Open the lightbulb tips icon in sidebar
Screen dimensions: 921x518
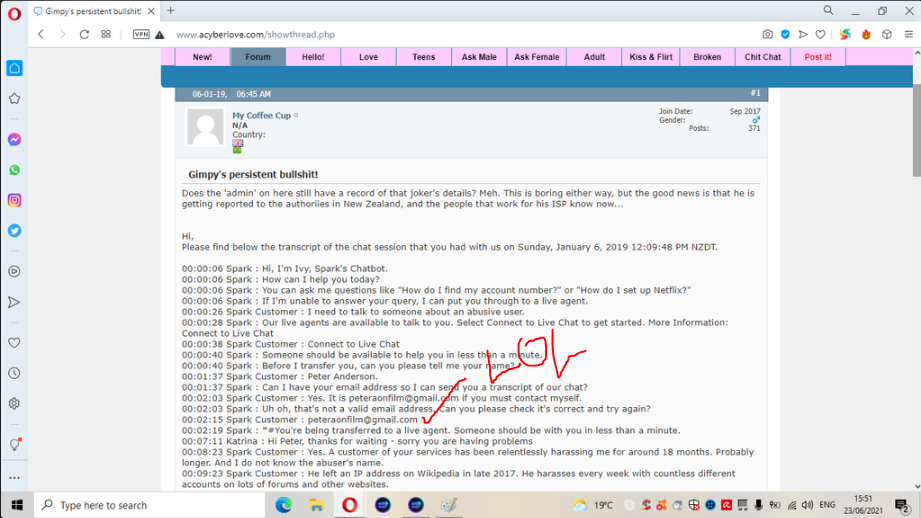15,445
